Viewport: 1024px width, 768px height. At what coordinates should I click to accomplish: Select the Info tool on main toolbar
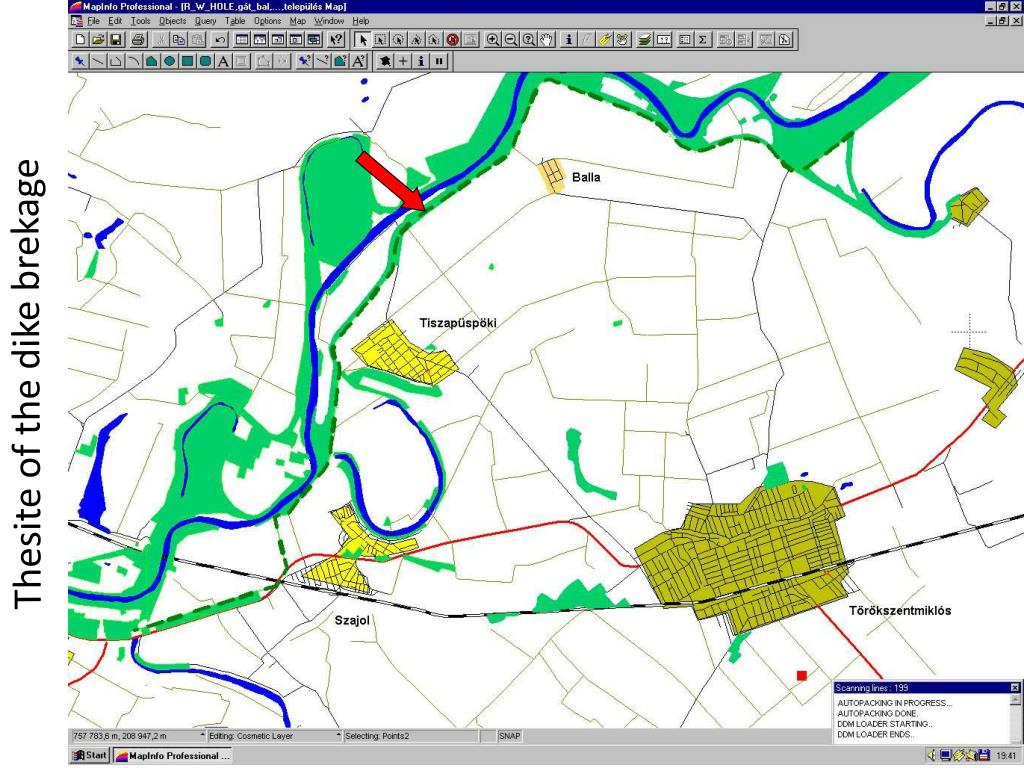click(x=568, y=40)
